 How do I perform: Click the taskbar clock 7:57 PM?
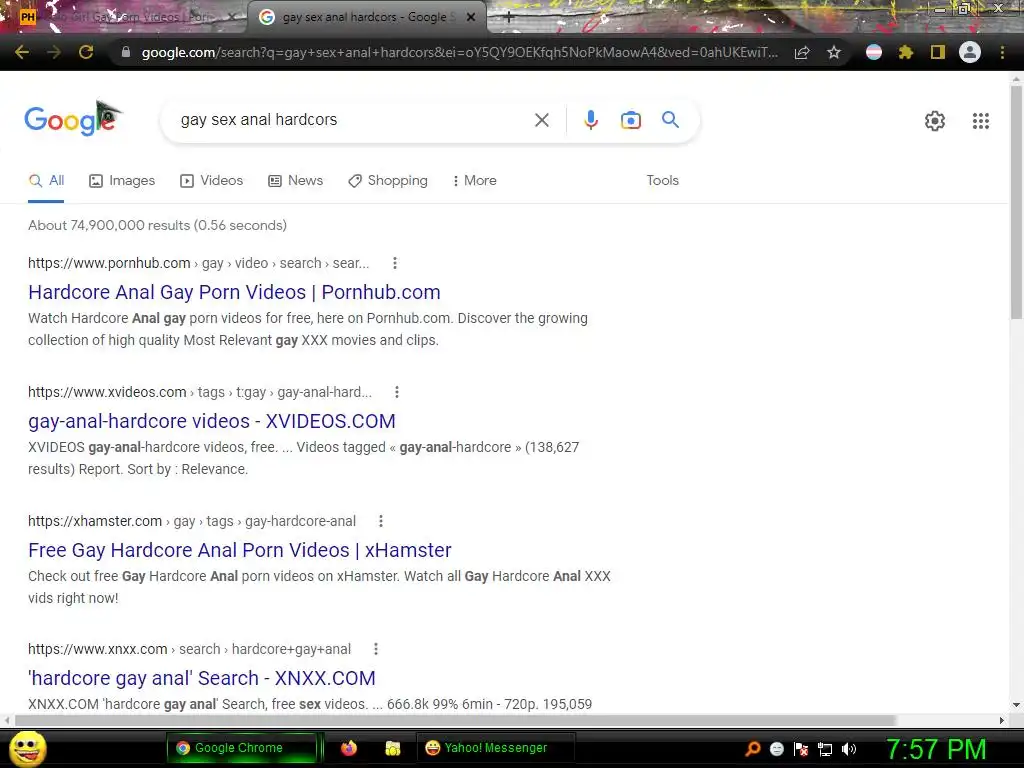coord(935,749)
